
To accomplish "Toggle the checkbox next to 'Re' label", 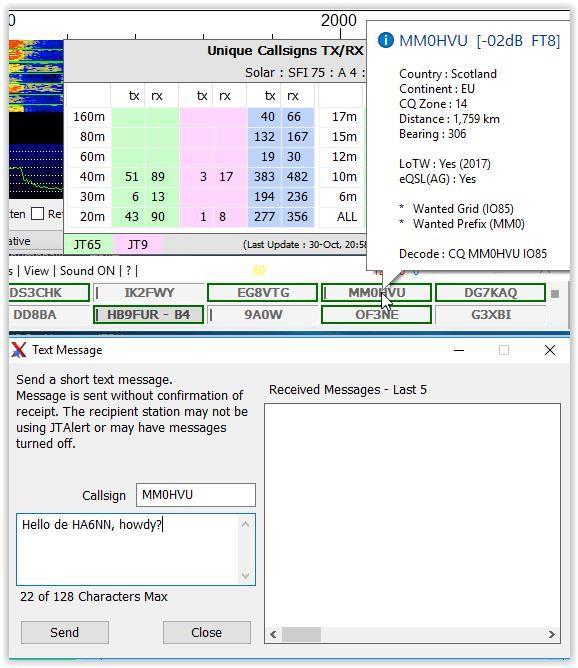I will (x=37, y=213).
